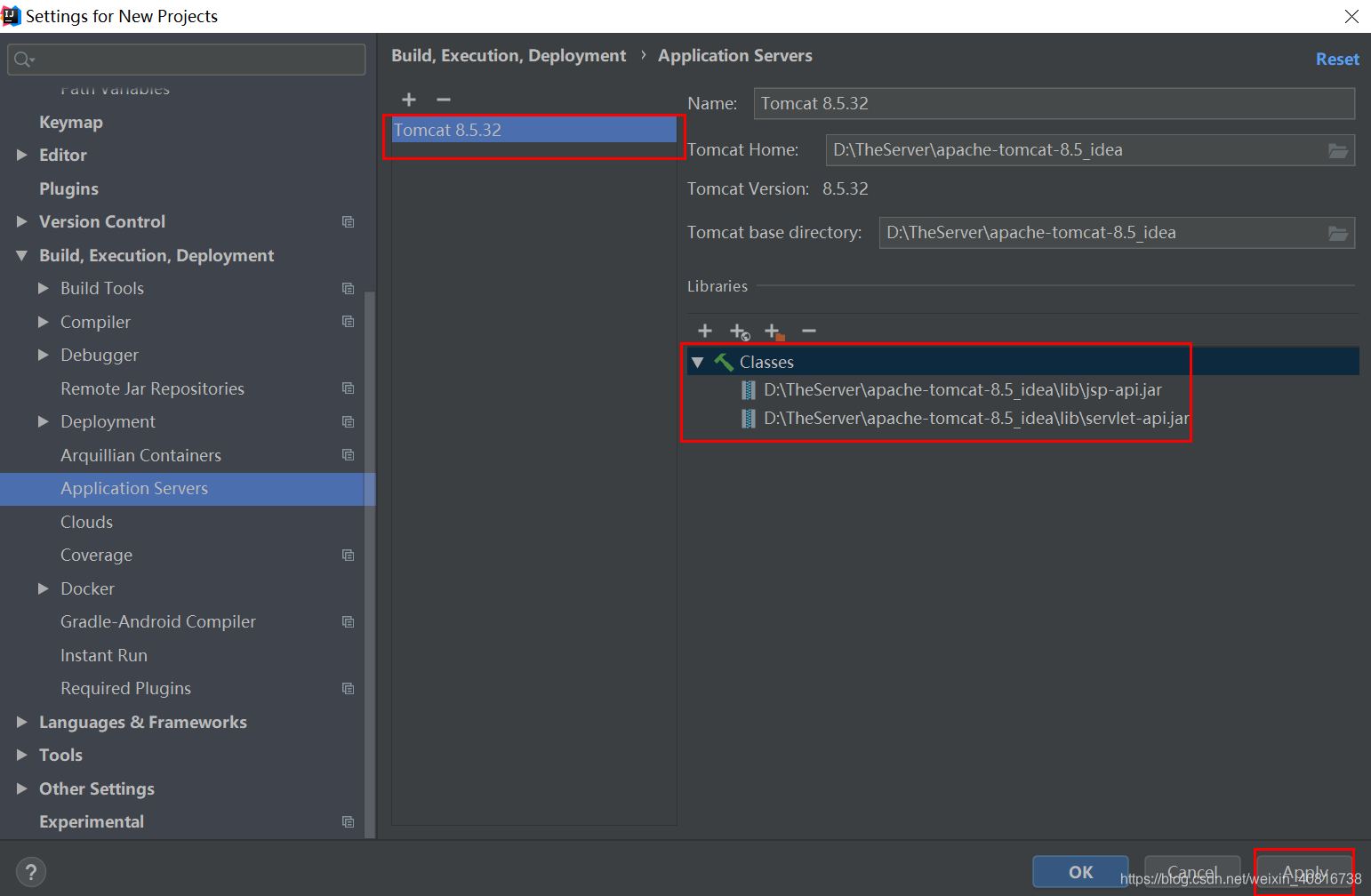Remove the selected application server

tap(444, 100)
